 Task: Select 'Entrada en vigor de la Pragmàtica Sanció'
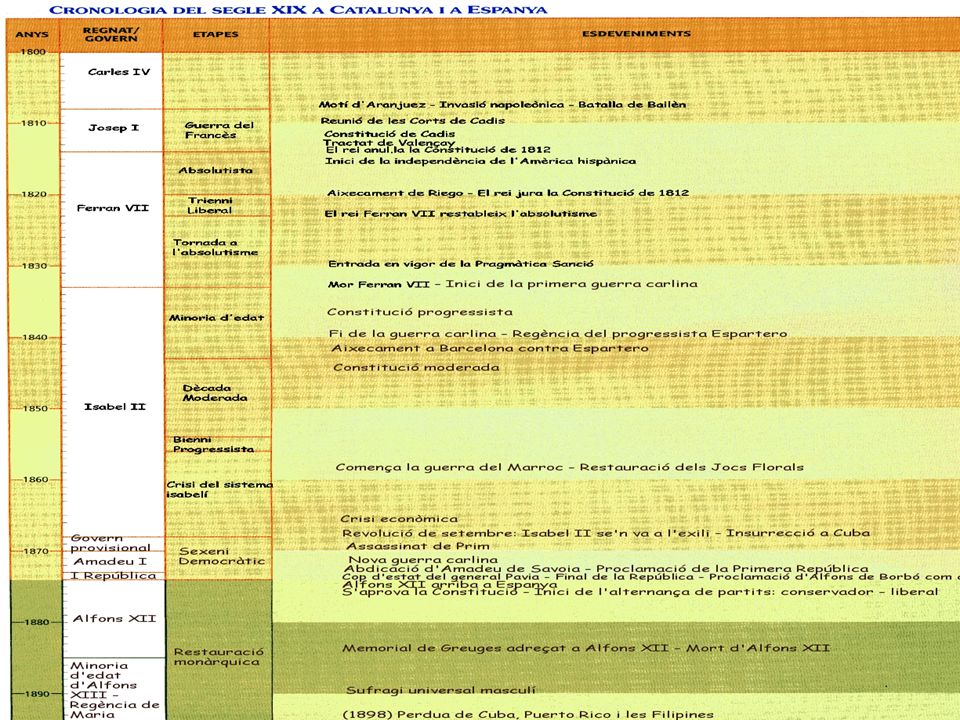coord(461,264)
